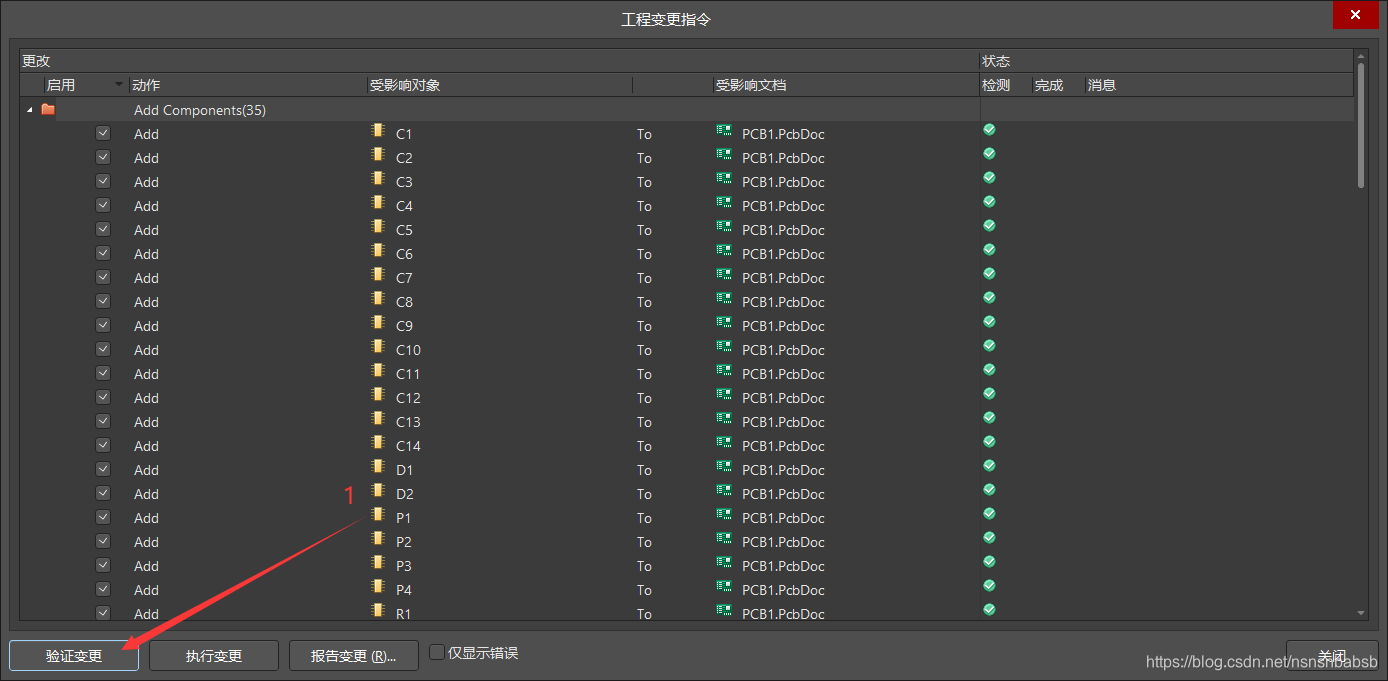This screenshot has height=681, width=1388.
Task: Click the component icon beside C14
Action: (377, 443)
